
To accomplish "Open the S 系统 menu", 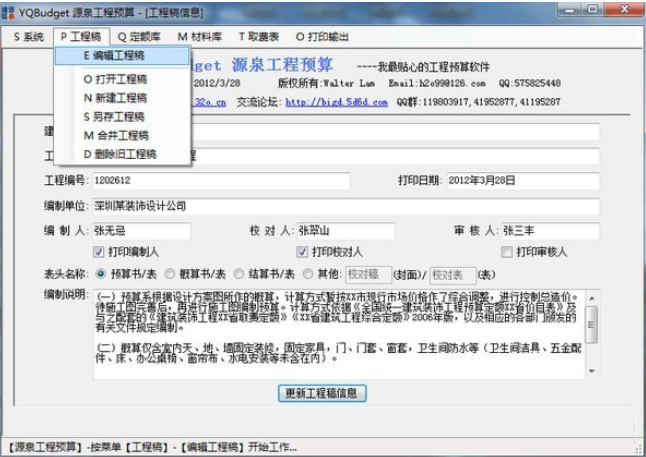I will (x=28, y=37).
